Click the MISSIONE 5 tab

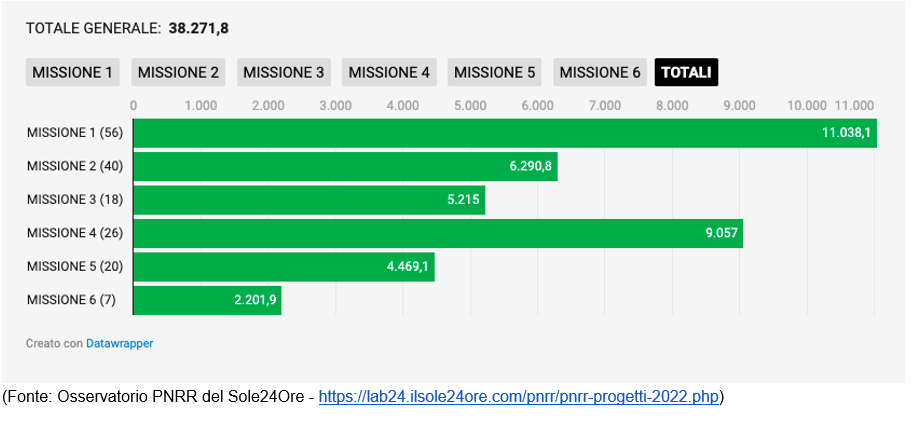click(x=494, y=72)
